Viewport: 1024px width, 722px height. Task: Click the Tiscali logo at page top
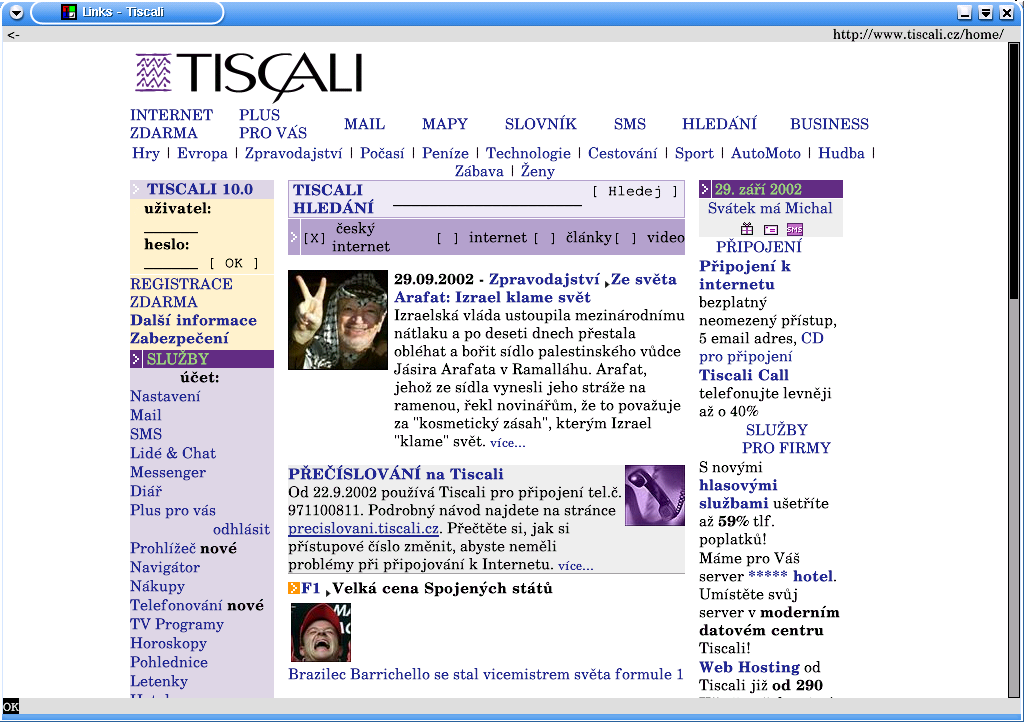click(x=249, y=76)
